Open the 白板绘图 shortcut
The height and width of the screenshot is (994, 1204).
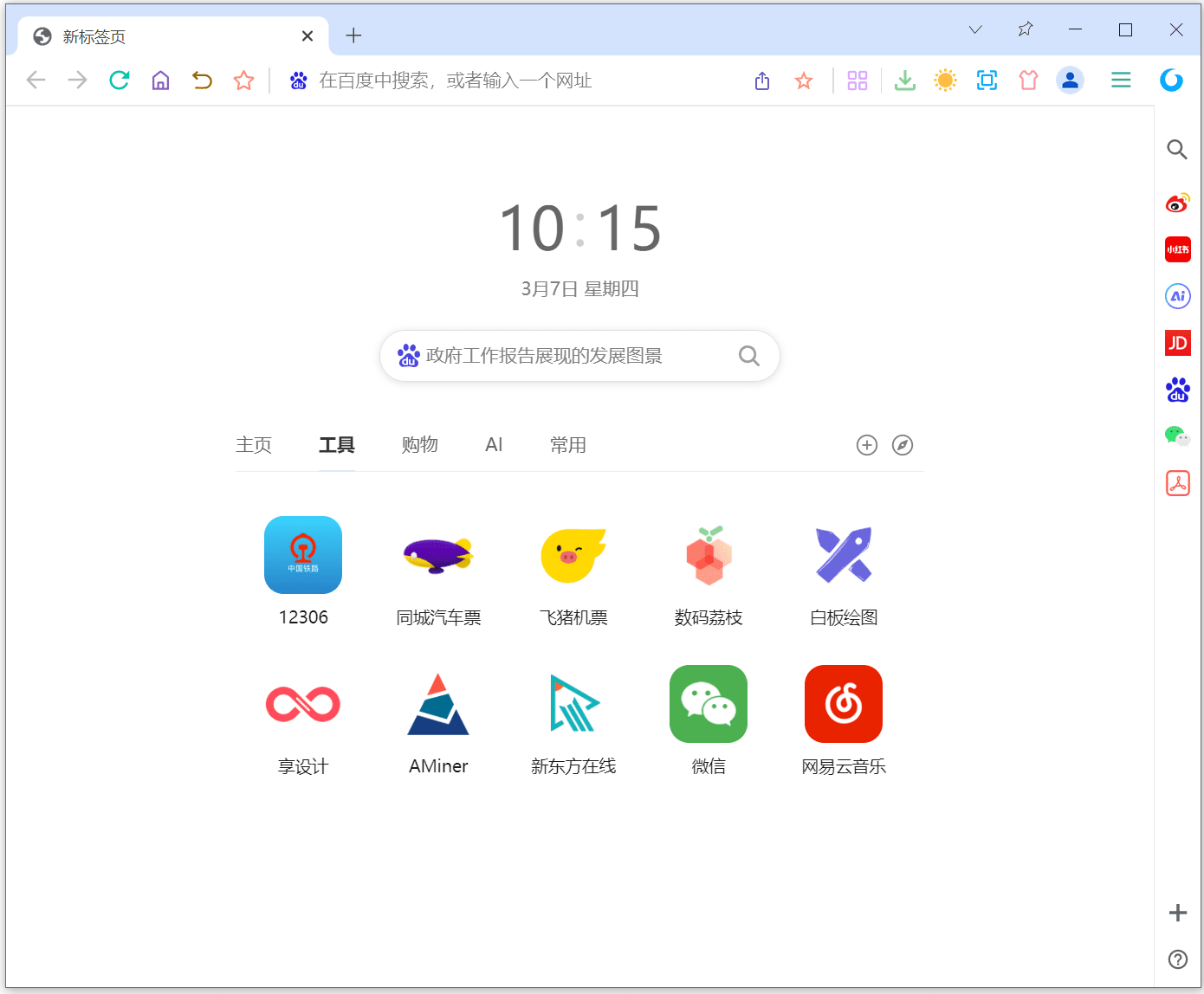pos(844,571)
